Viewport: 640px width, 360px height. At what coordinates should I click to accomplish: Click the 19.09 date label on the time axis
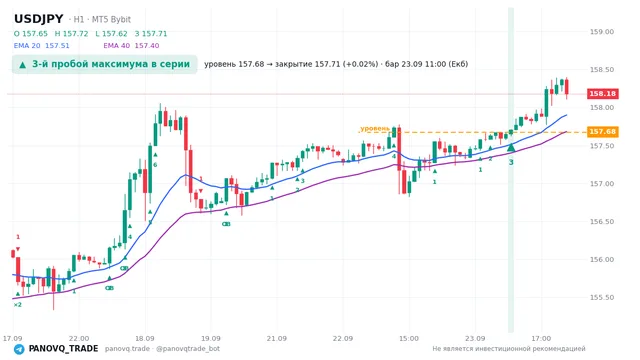tap(211, 338)
